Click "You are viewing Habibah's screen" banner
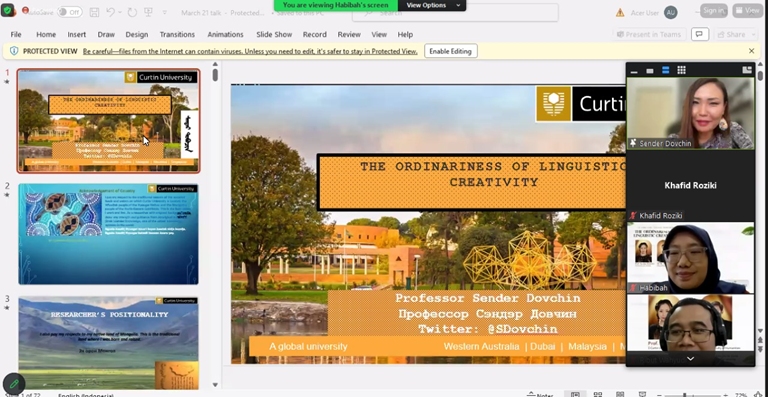Screen dimensions: 768x397 coord(336,5)
